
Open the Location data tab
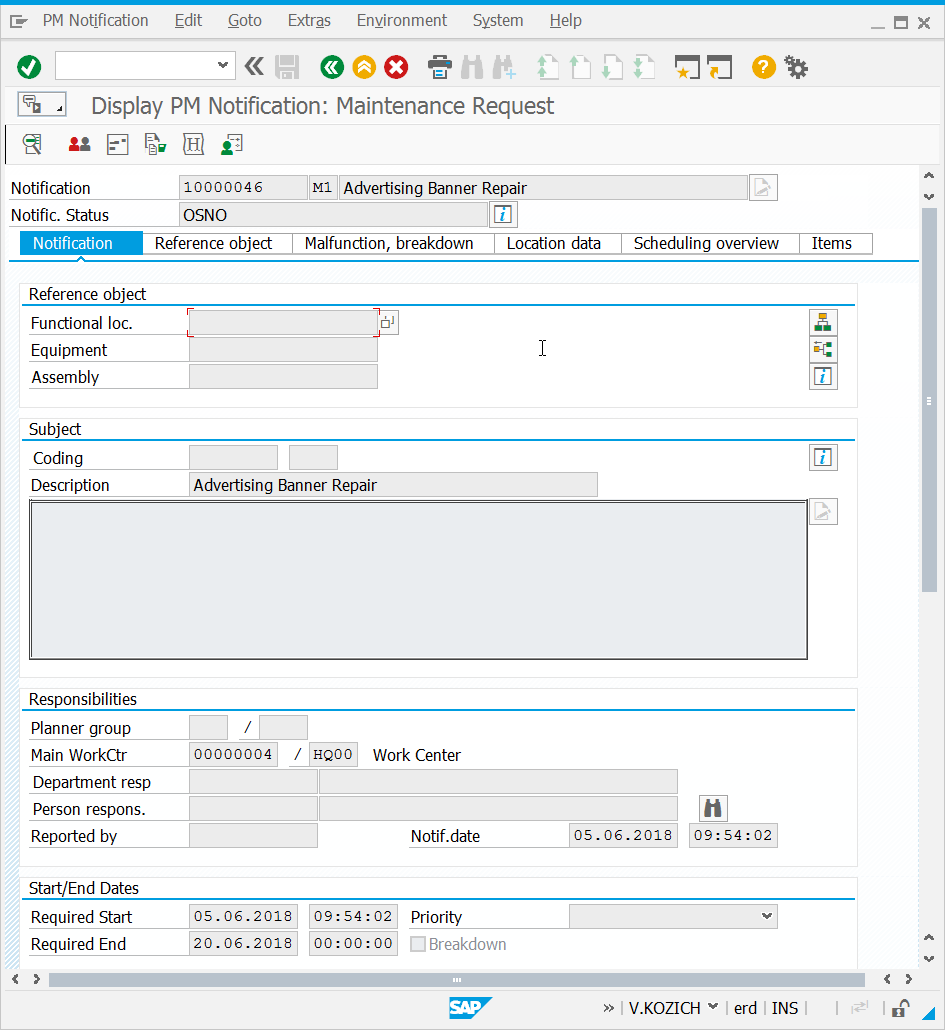(x=554, y=243)
